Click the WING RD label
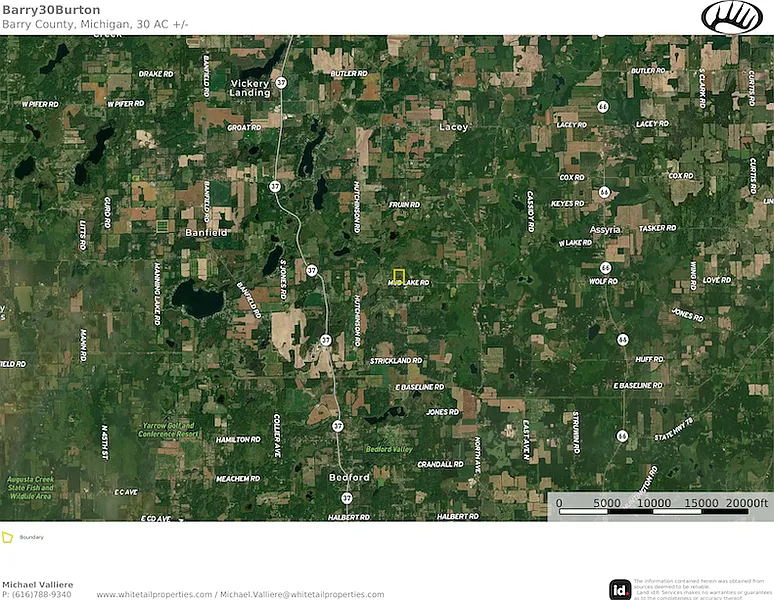774x600 pixels. pyautogui.click(x=694, y=276)
